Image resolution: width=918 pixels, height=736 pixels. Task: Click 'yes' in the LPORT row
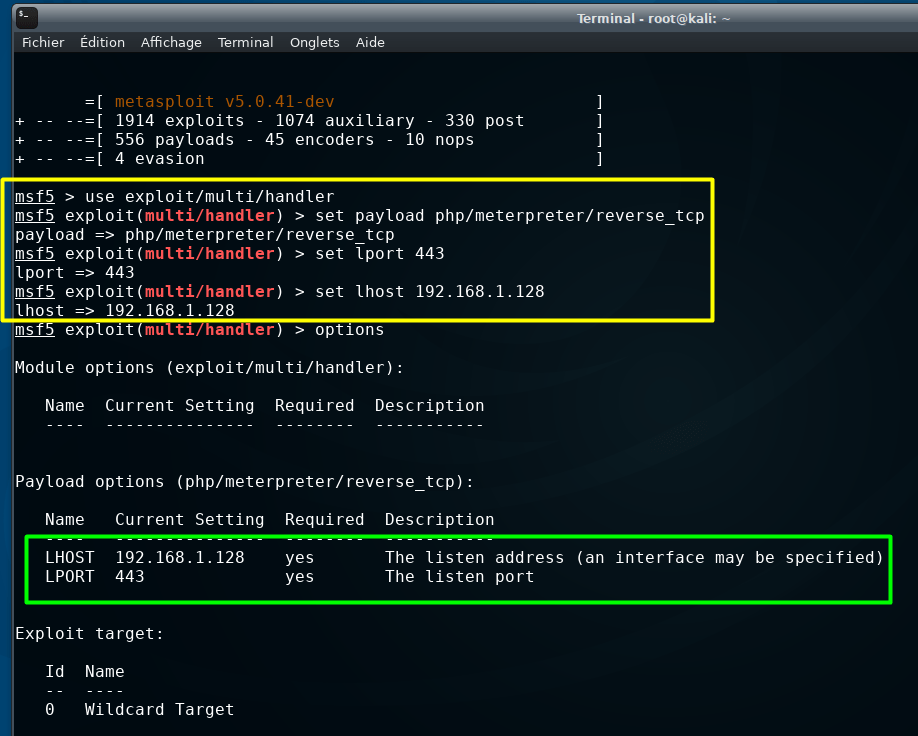click(x=300, y=577)
